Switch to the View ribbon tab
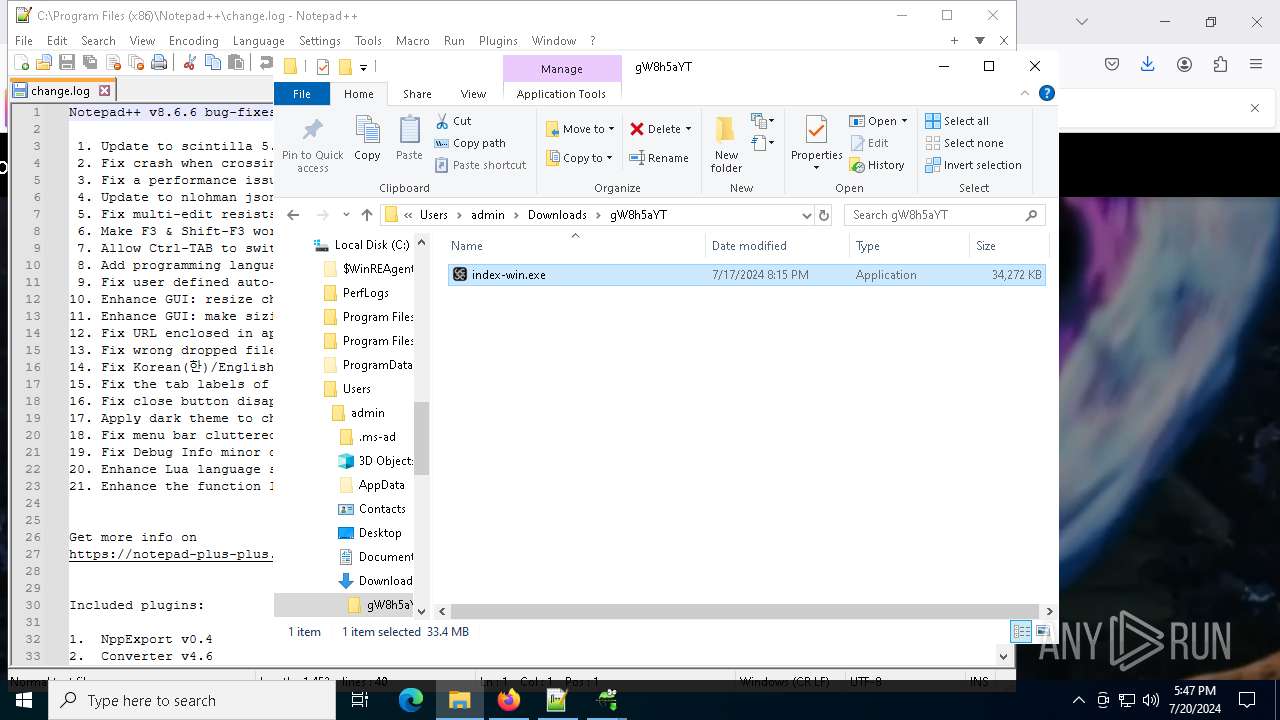Viewport: 1280px width, 720px height. [473, 94]
